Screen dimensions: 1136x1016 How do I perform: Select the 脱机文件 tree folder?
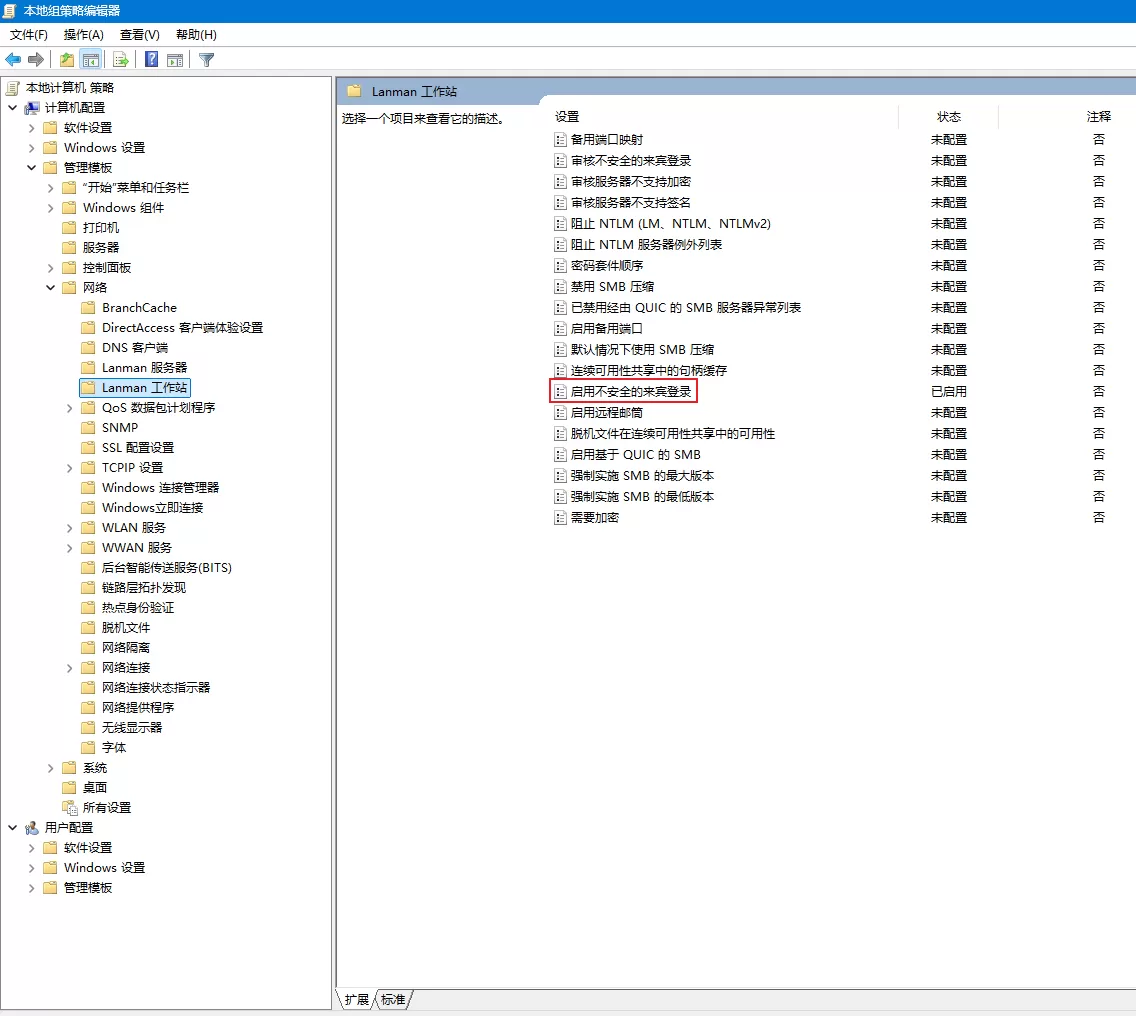point(126,628)
